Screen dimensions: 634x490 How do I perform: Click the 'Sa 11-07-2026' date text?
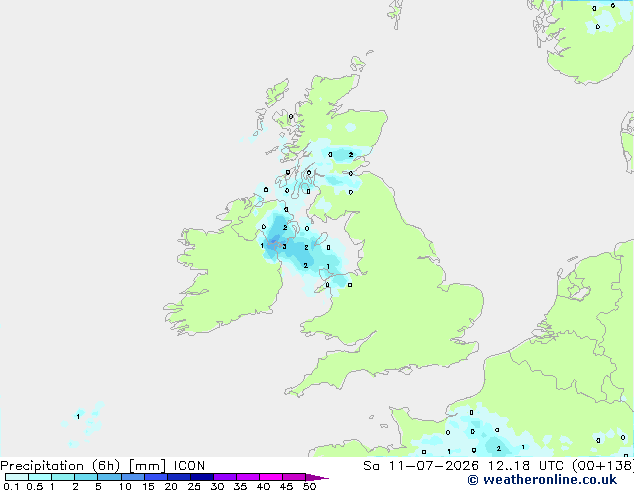pos(421,466)
